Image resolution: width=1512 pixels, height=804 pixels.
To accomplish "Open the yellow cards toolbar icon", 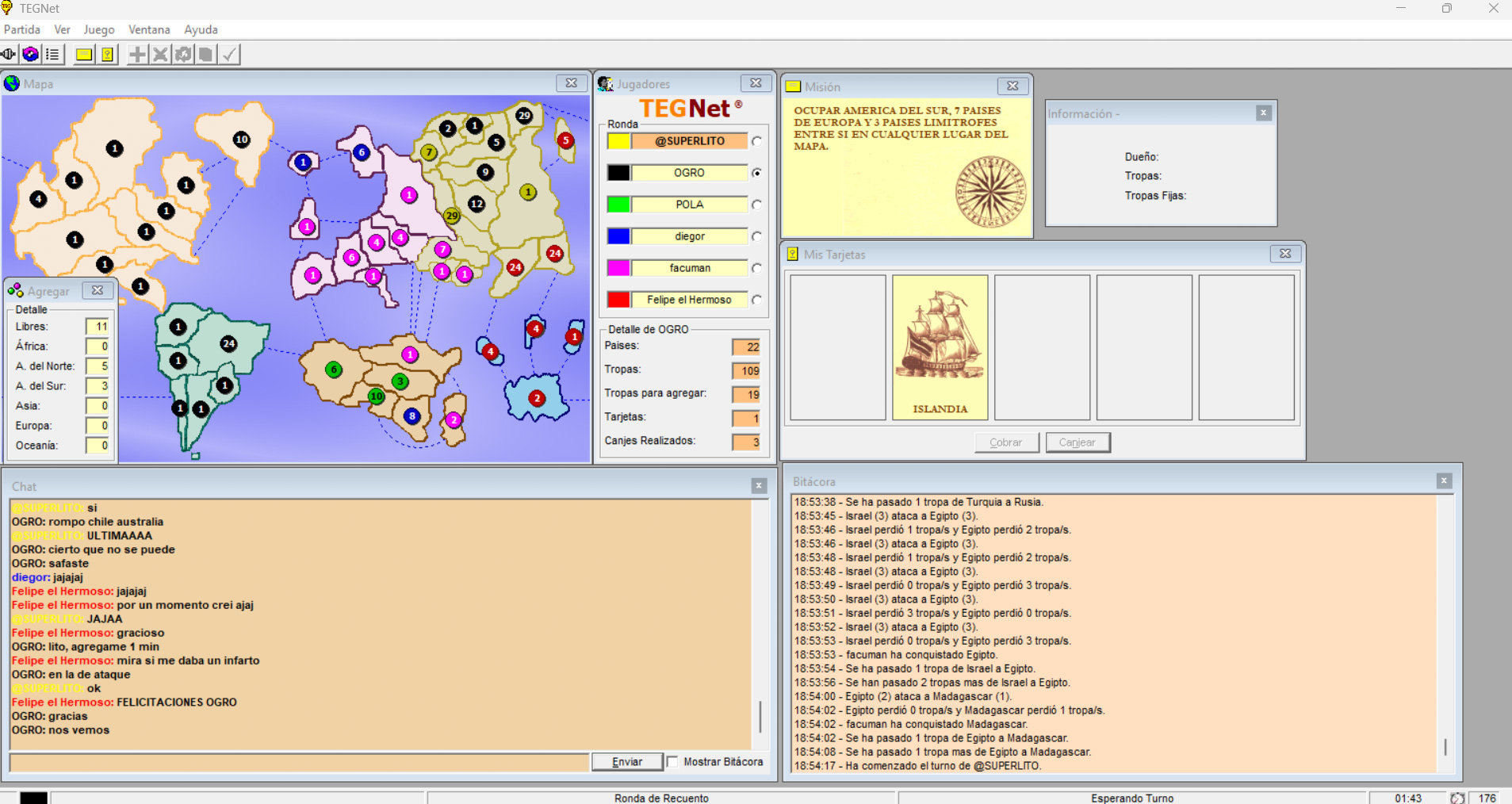I will (107, 54).
